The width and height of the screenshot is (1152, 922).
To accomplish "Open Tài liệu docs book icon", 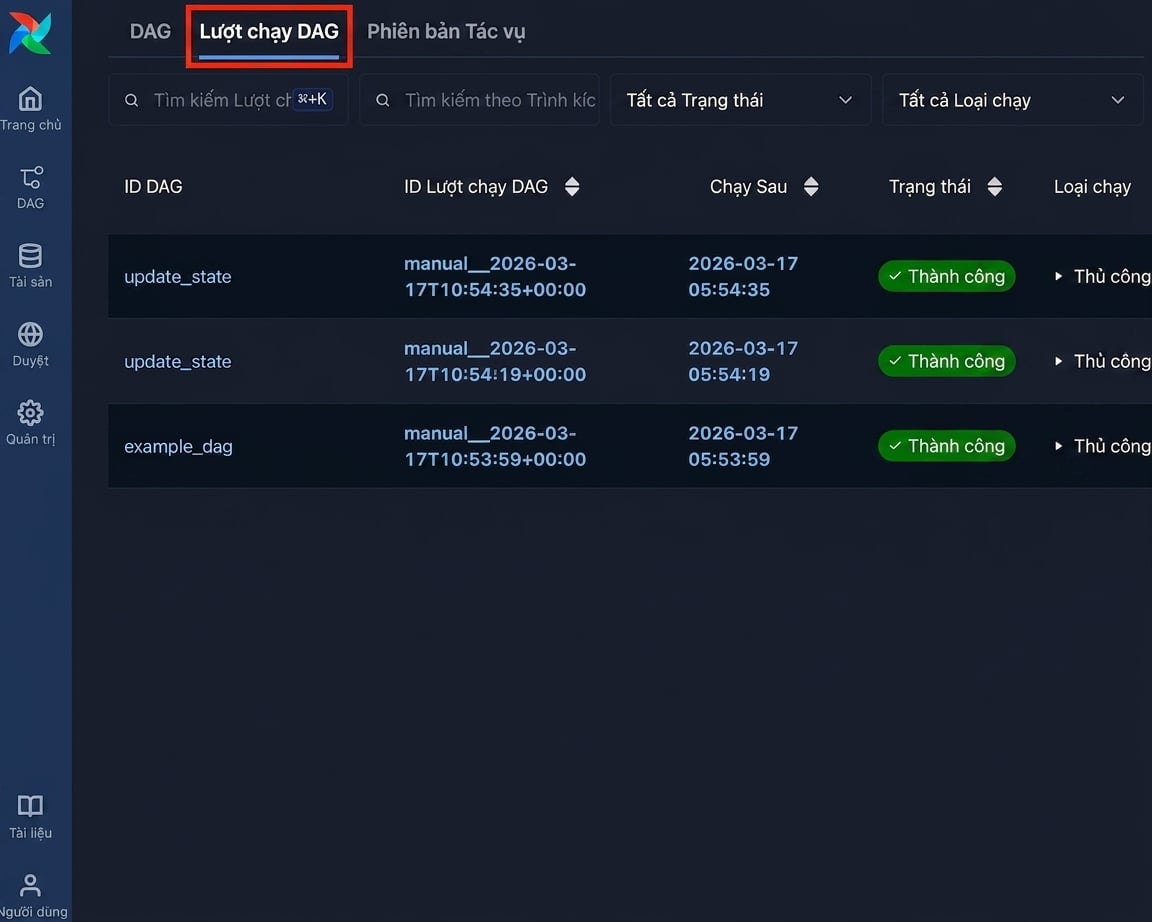I will pyautogui.click(x=30, y=806).
